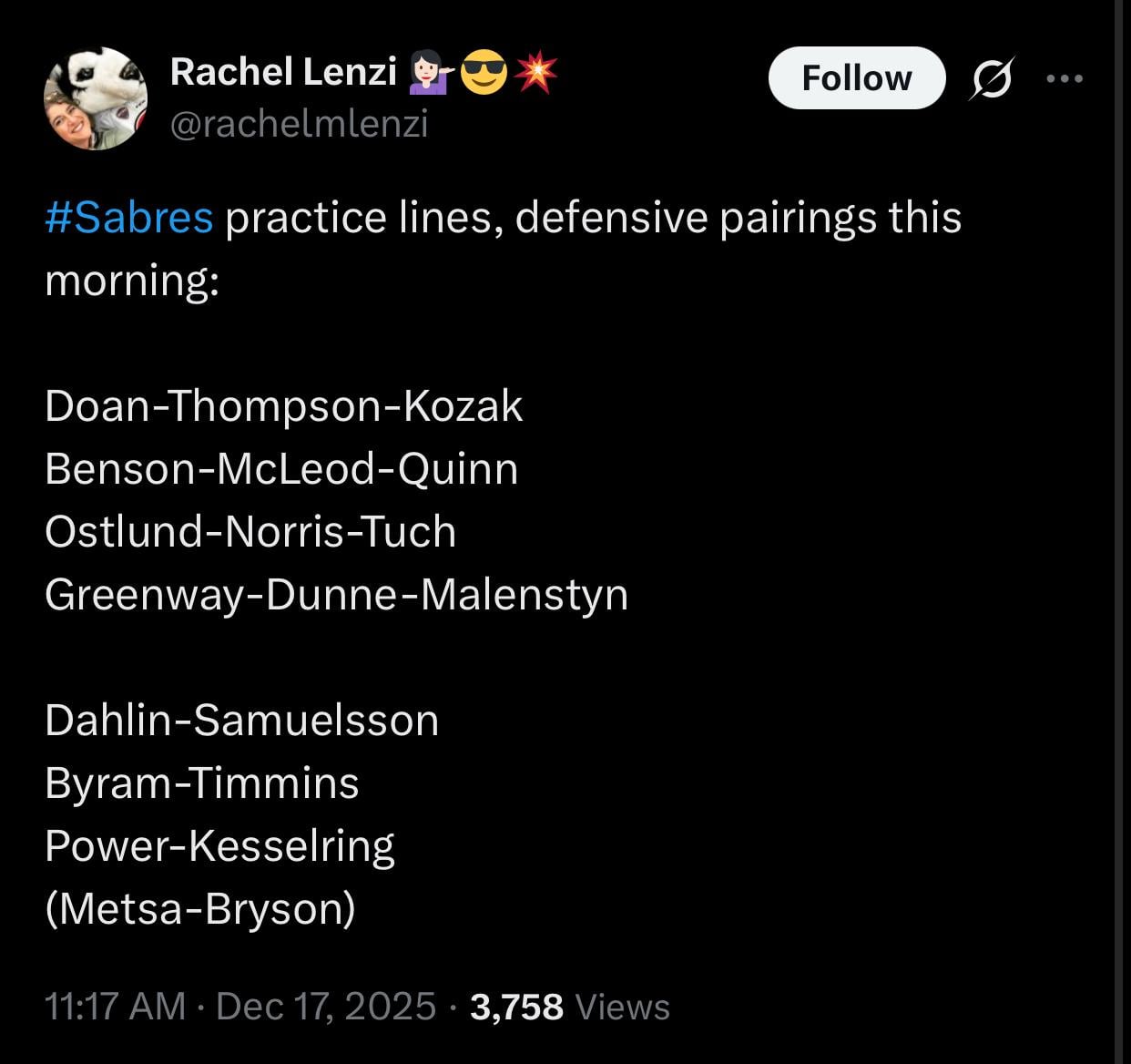Click the Dec 17, 2025 date
This screenshot has width=1131, height=1064.
click(x=326, y=1007)
